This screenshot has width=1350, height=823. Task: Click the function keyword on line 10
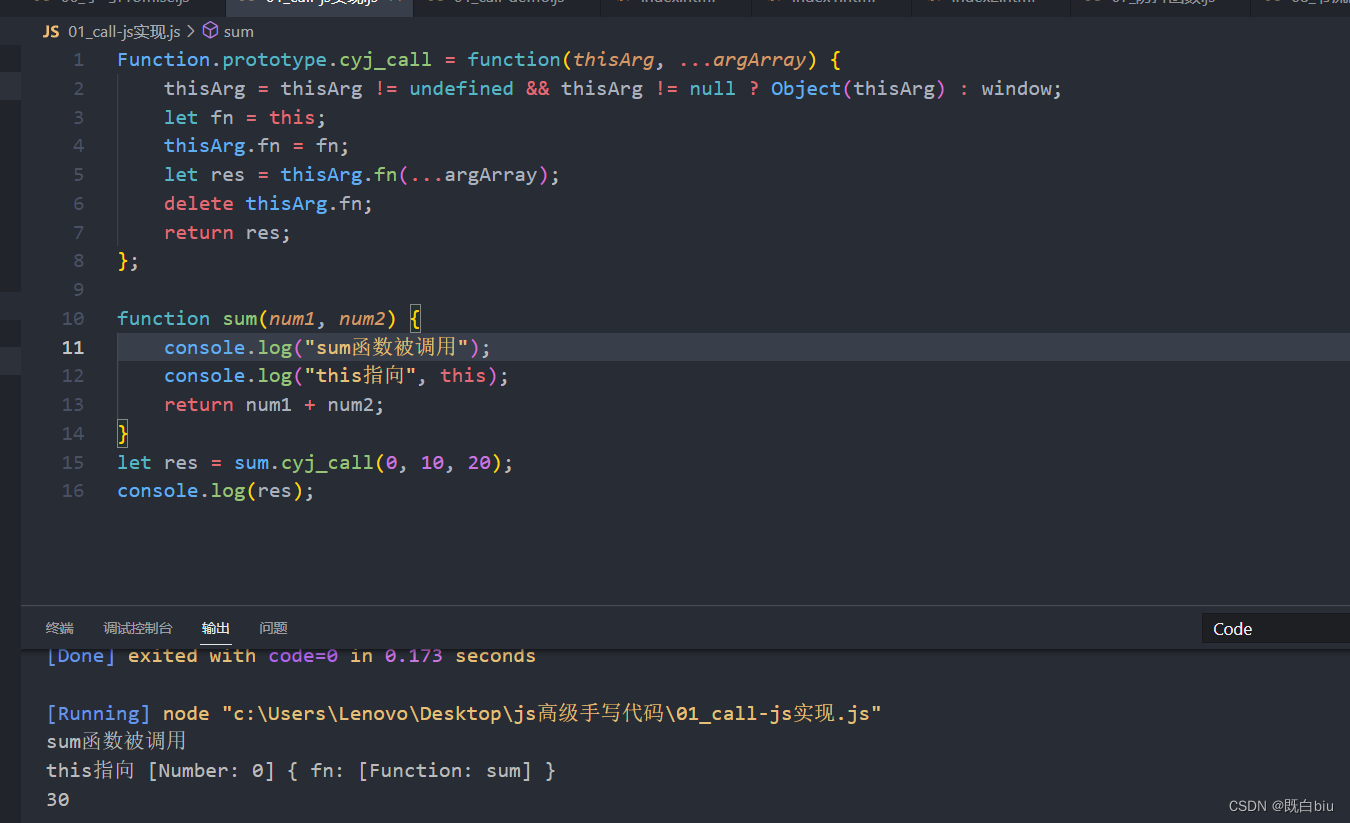(x=164, y=319)
